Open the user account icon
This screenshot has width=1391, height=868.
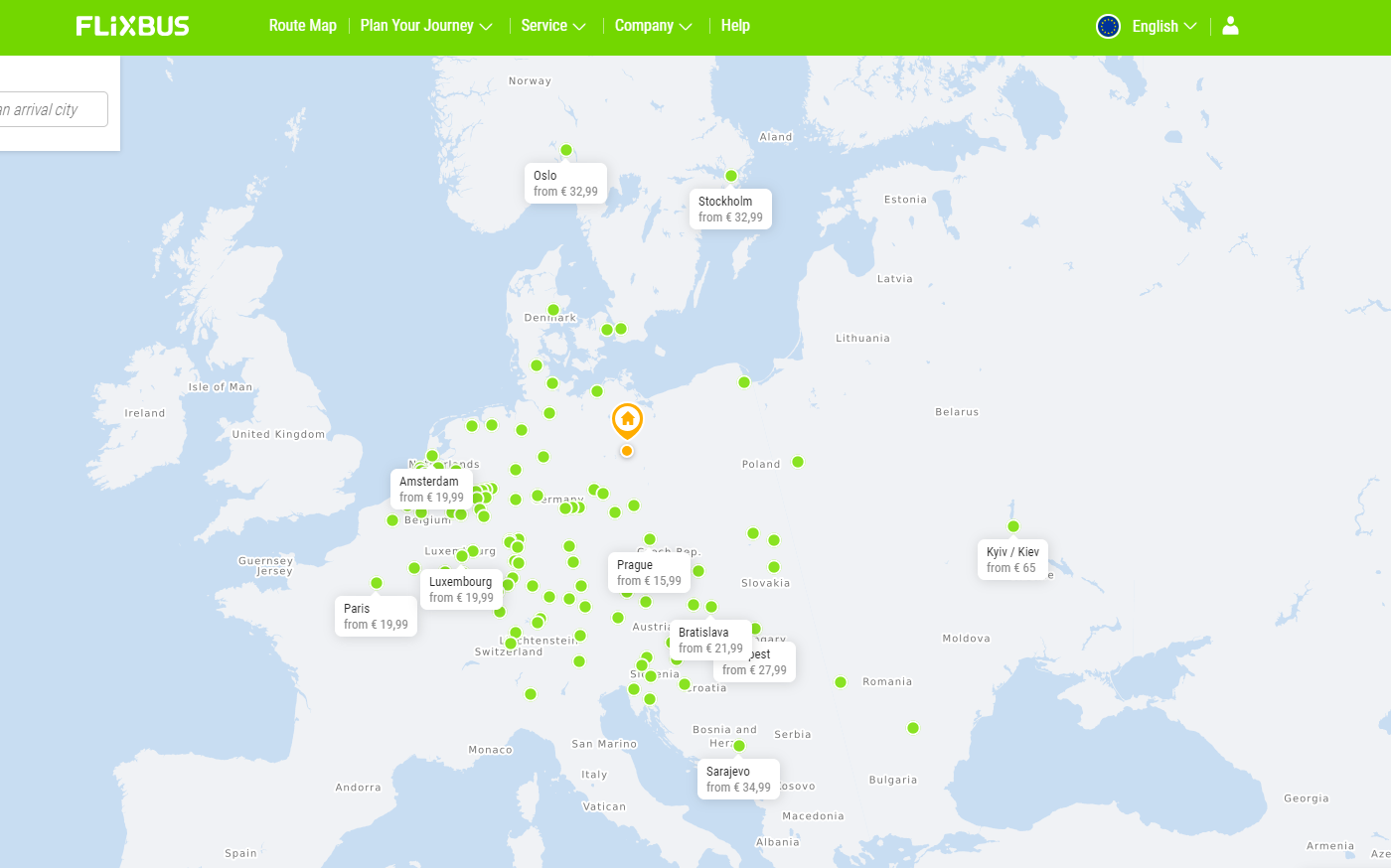click(1230, 26)
